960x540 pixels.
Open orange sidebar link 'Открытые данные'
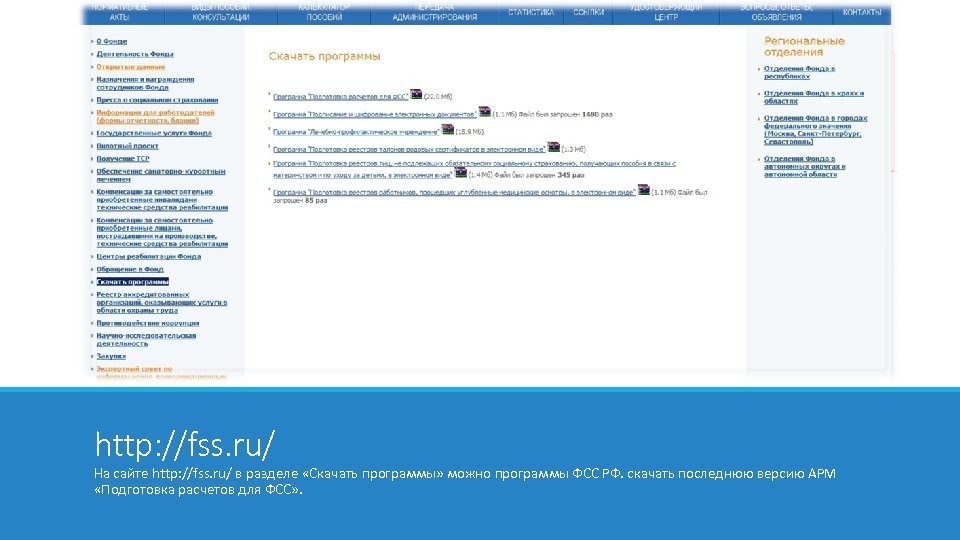pos(130,67)
